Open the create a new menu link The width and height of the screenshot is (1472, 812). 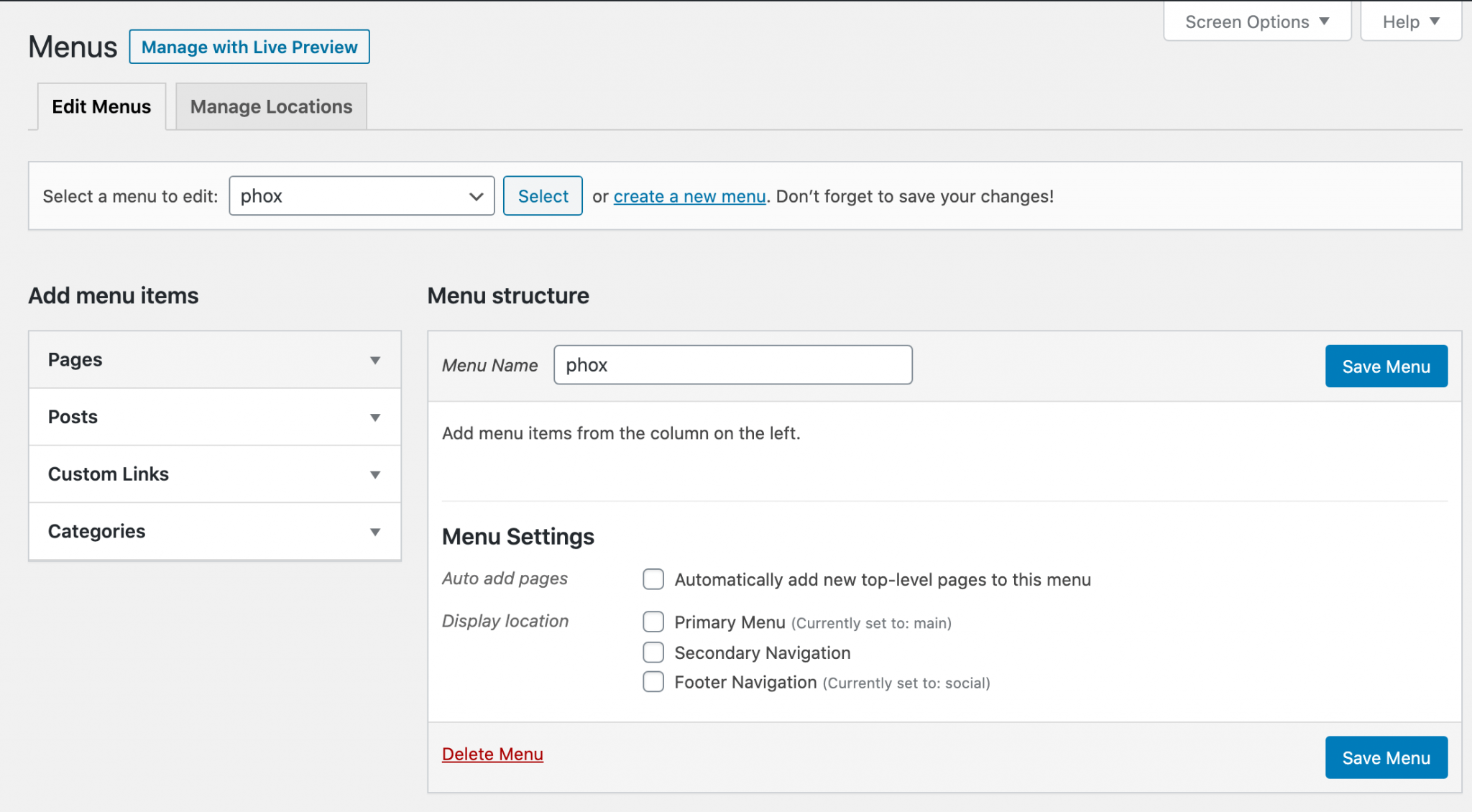tap(689, 196)
